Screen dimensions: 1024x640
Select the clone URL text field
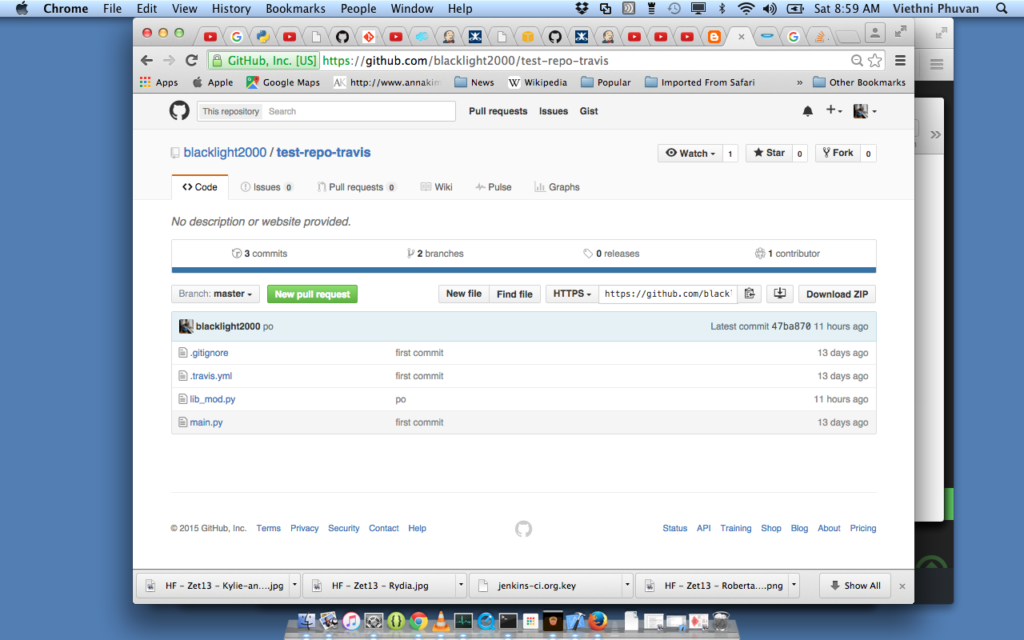click(668, 294)
